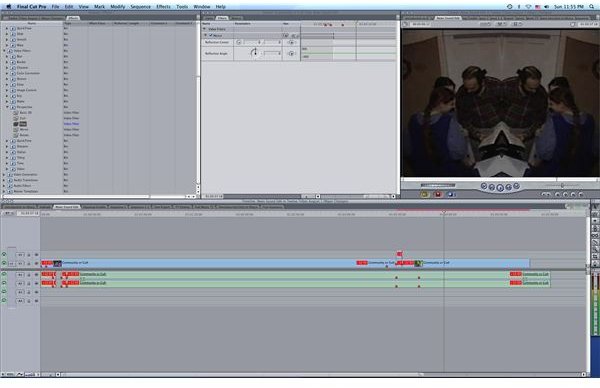Expand the Color Correction bin
This screenshot has height=388, width=600.
click(x=7, y=73)
